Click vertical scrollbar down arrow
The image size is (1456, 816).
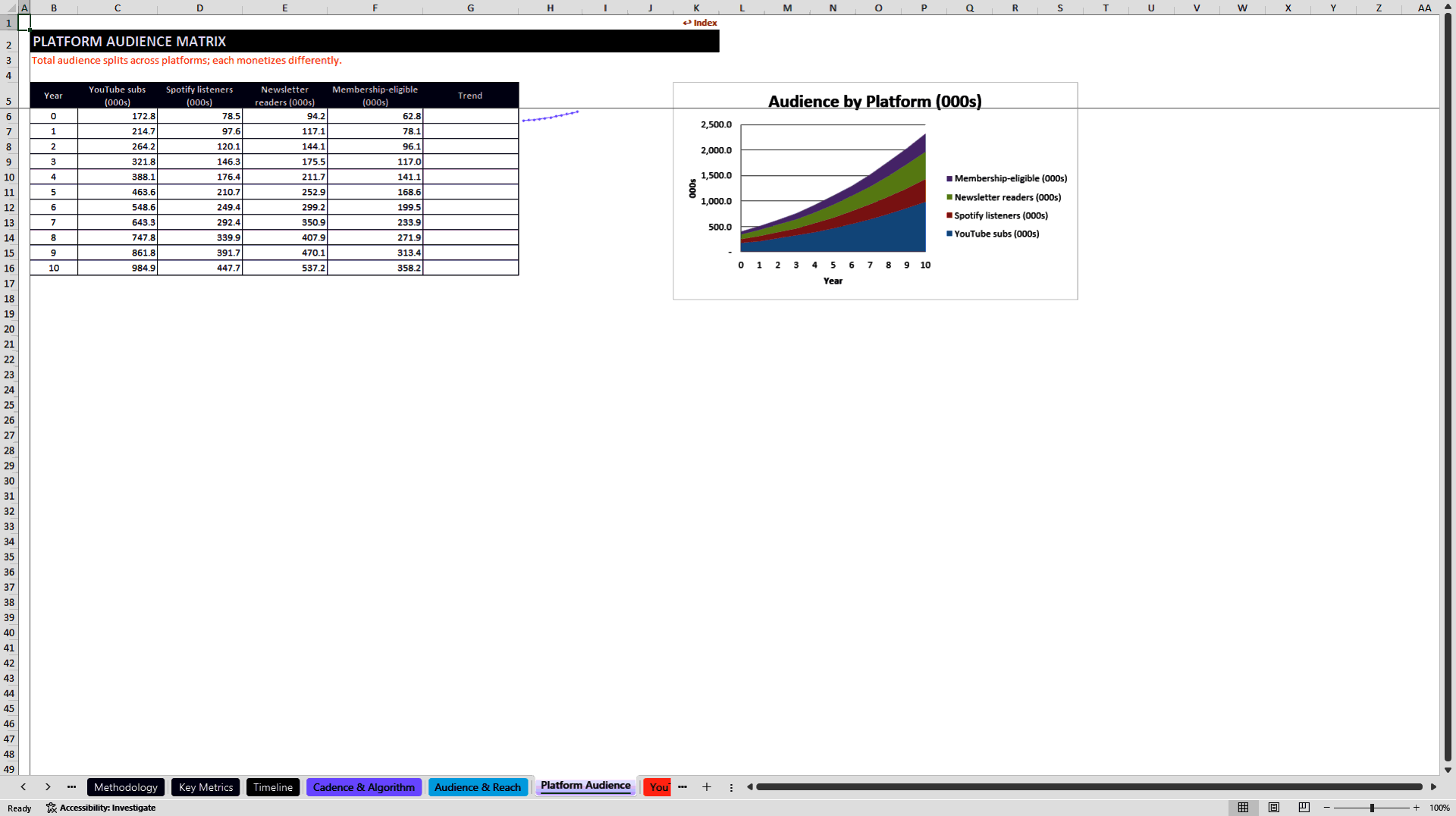tap(1448, 770)
